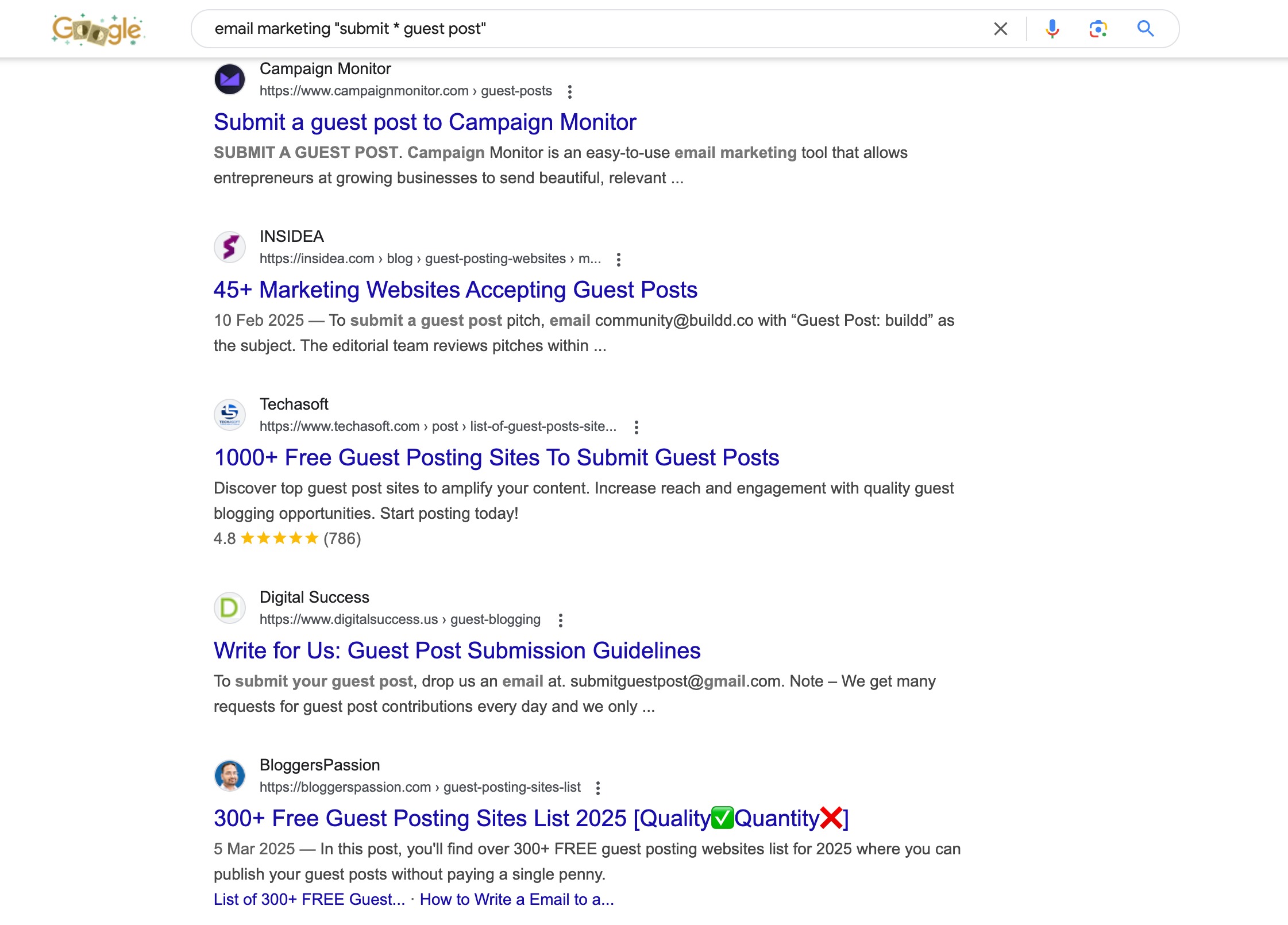Open the three-dot menu for Techasoft result
This screenshot has height=925, width=1288.
636,427
